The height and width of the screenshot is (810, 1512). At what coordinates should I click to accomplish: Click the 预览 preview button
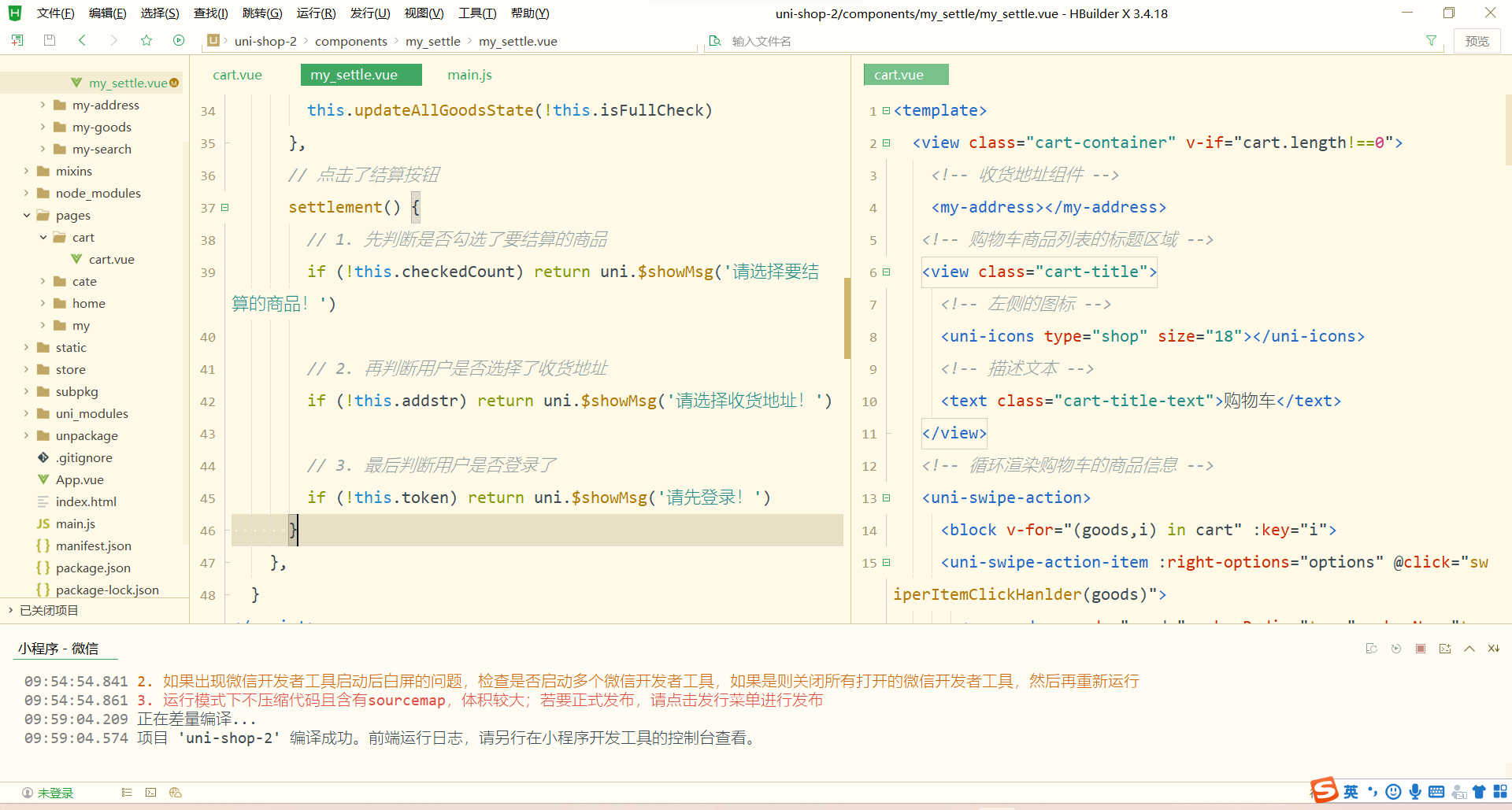click(x=1477, y=40)
